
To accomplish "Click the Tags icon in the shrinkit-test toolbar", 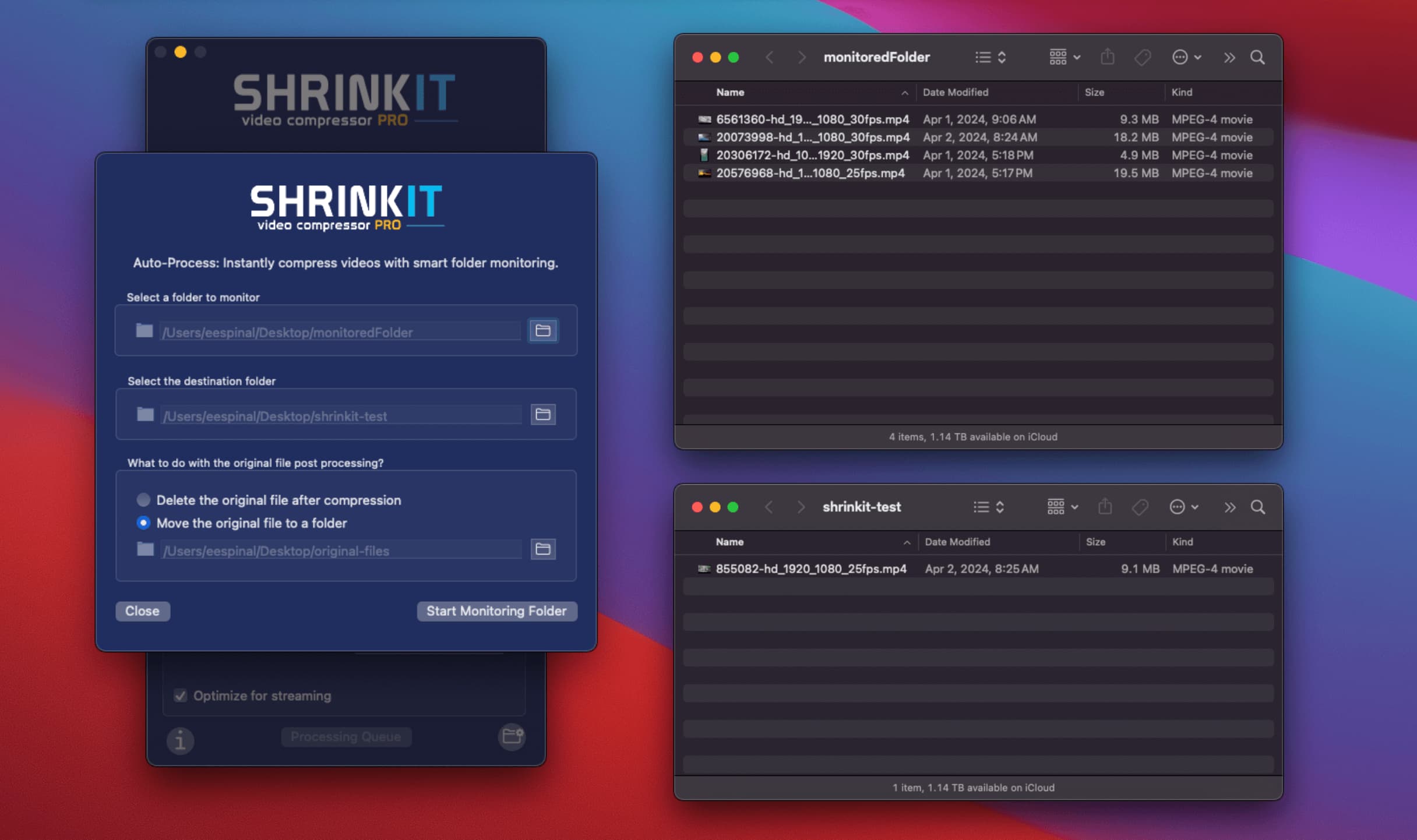I will (x=1141, y=507).
